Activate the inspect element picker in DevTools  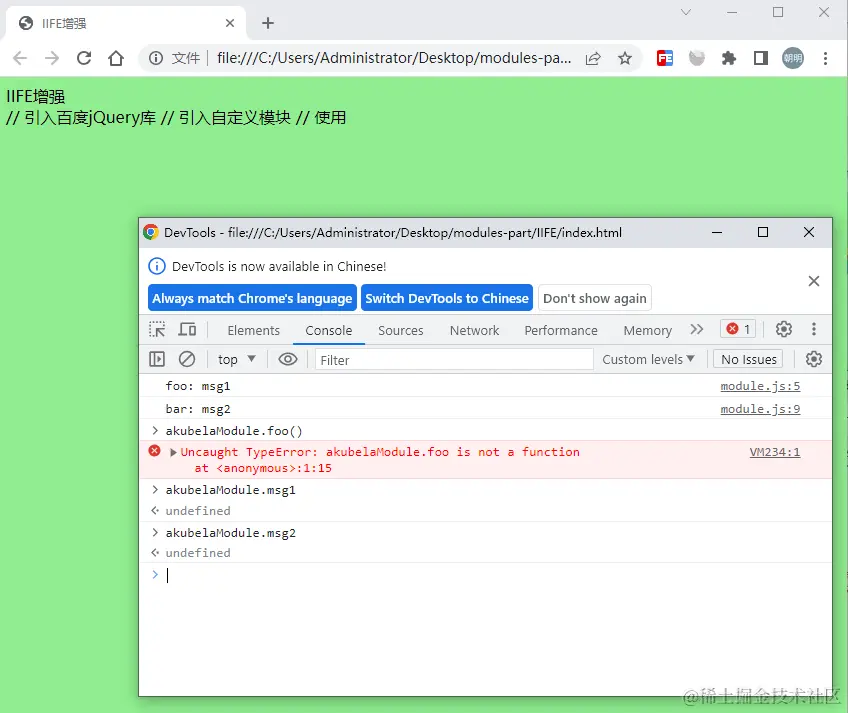[157, 329]
